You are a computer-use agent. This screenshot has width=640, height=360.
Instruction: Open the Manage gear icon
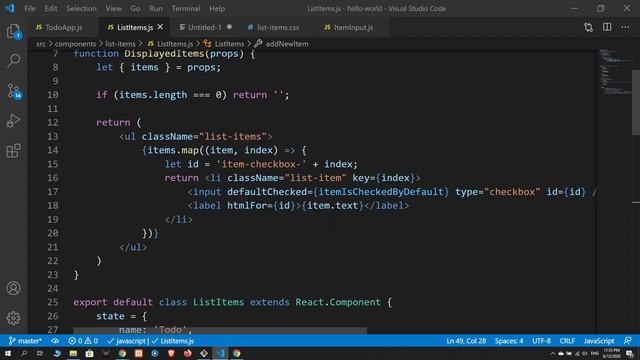pyautogui.click(x=13, y=318)
